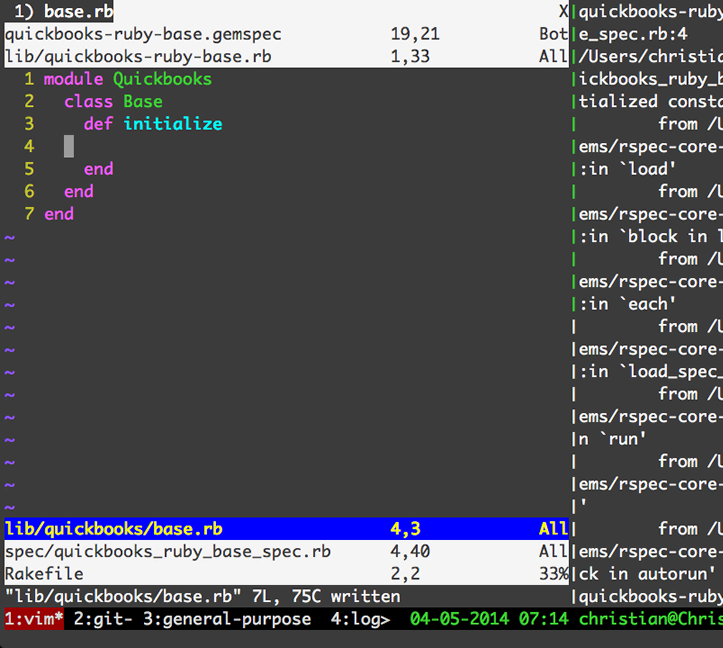723x648 pixels.
Task: Click ':in `load_spec' line in right pane
Action: click(651, 372)
